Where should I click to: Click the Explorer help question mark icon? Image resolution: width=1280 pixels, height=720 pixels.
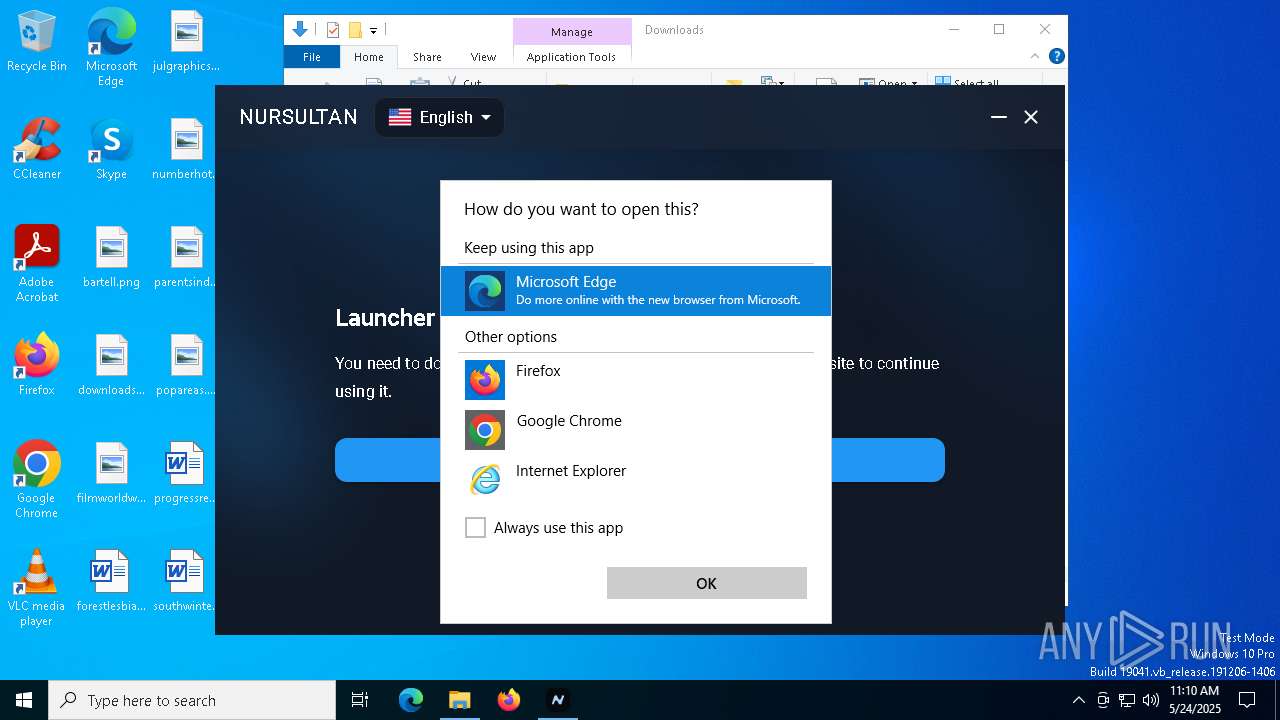[x=1056, y=56]
